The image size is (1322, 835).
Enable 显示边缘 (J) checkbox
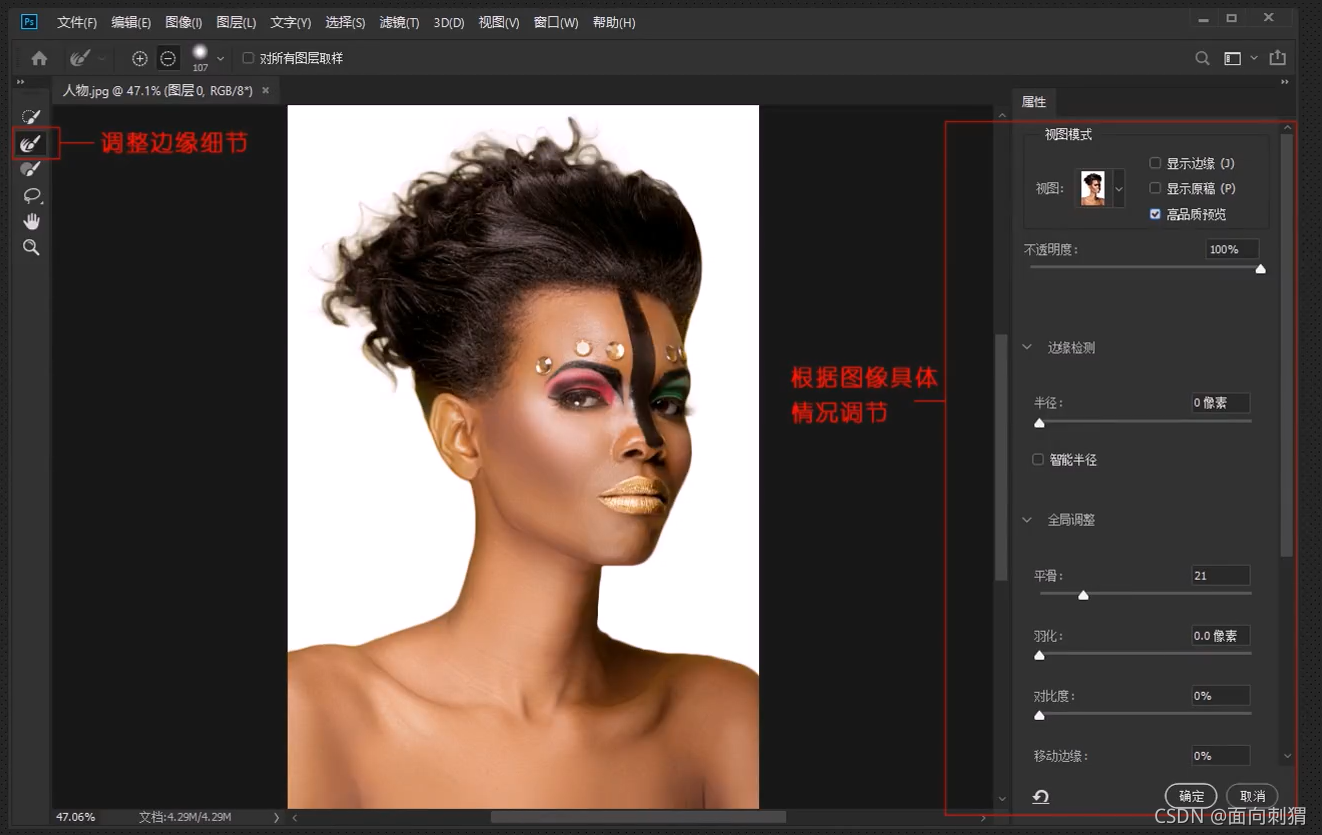pyautogui.click(x=1155, y=163)
